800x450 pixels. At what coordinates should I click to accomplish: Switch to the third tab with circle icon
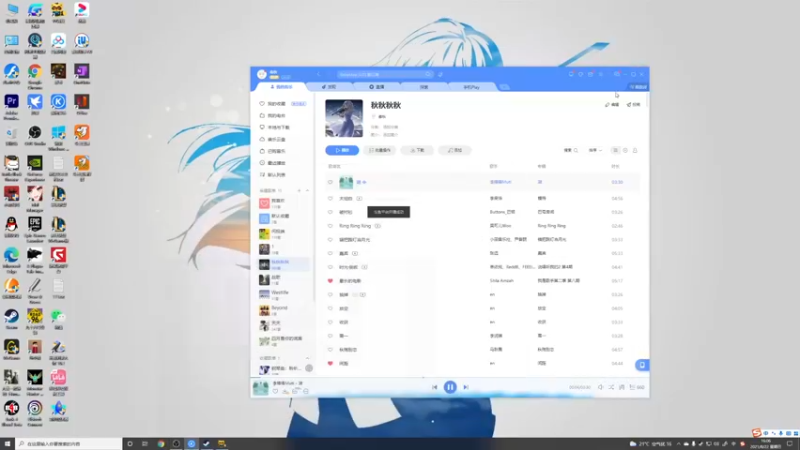tap(377, 87)
